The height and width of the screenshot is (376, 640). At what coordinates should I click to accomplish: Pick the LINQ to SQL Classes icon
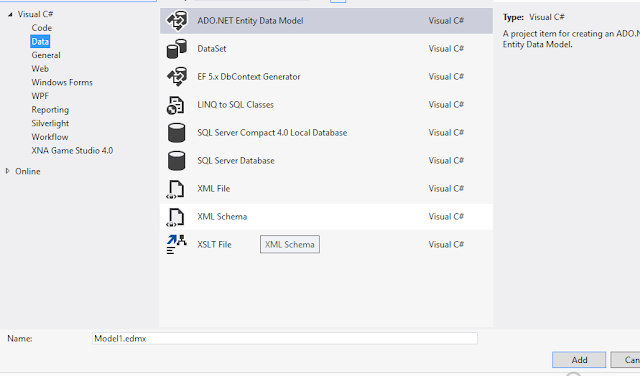pos(176,105)
